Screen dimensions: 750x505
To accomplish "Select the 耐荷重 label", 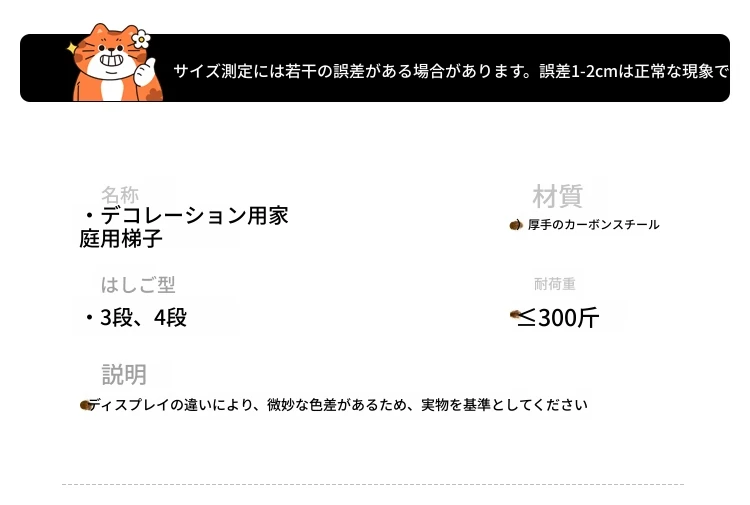I will 555,285.
